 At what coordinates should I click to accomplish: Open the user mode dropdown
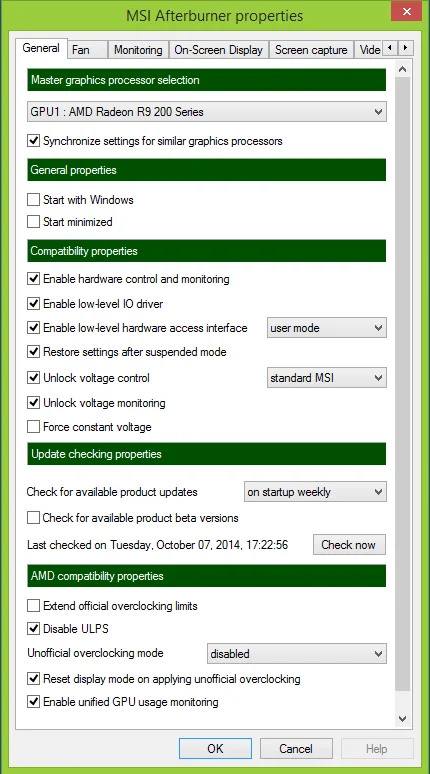click(327, 328)
